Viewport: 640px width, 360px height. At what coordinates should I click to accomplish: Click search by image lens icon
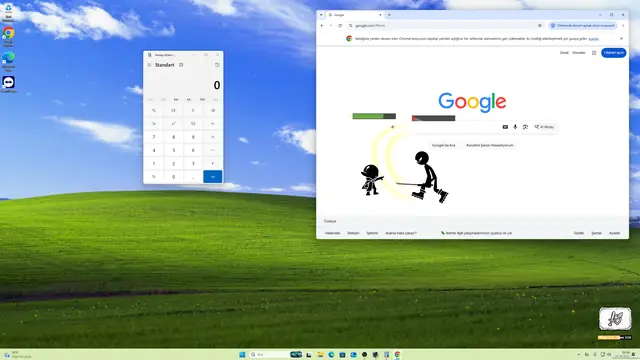coord(525,127)
